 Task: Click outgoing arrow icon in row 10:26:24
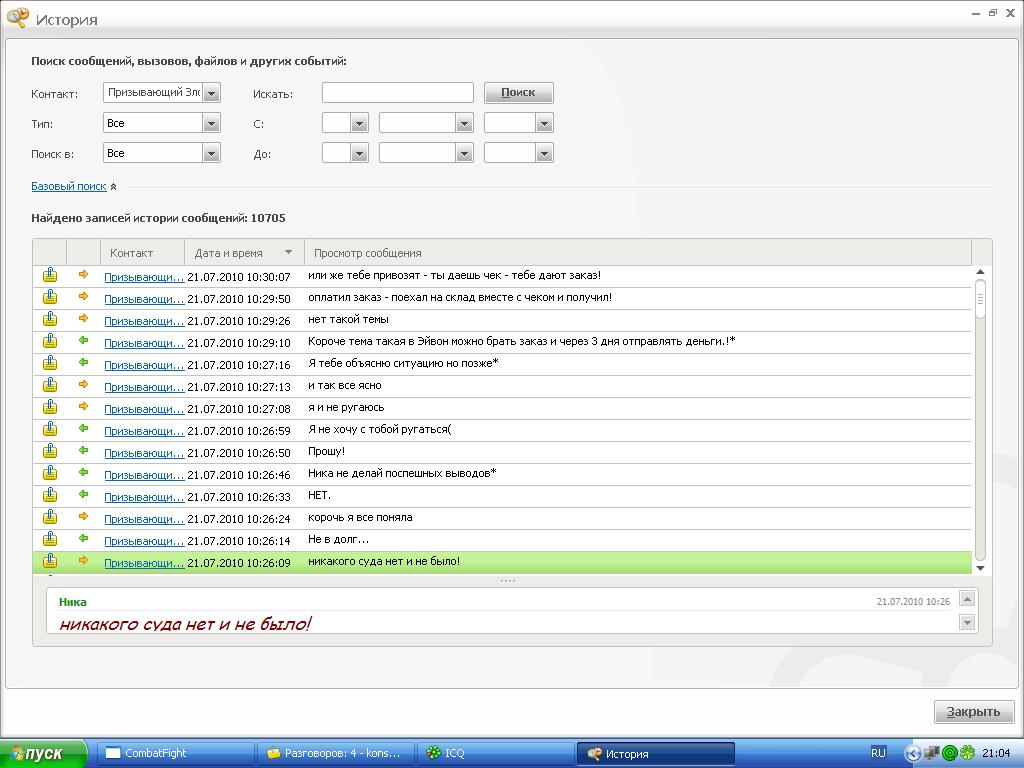83,517
